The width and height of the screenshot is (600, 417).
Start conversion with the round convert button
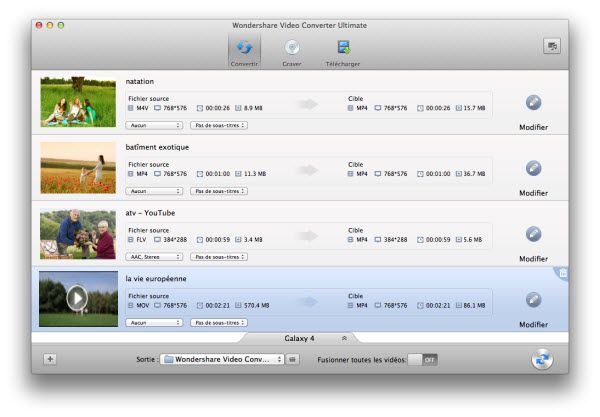542,360
